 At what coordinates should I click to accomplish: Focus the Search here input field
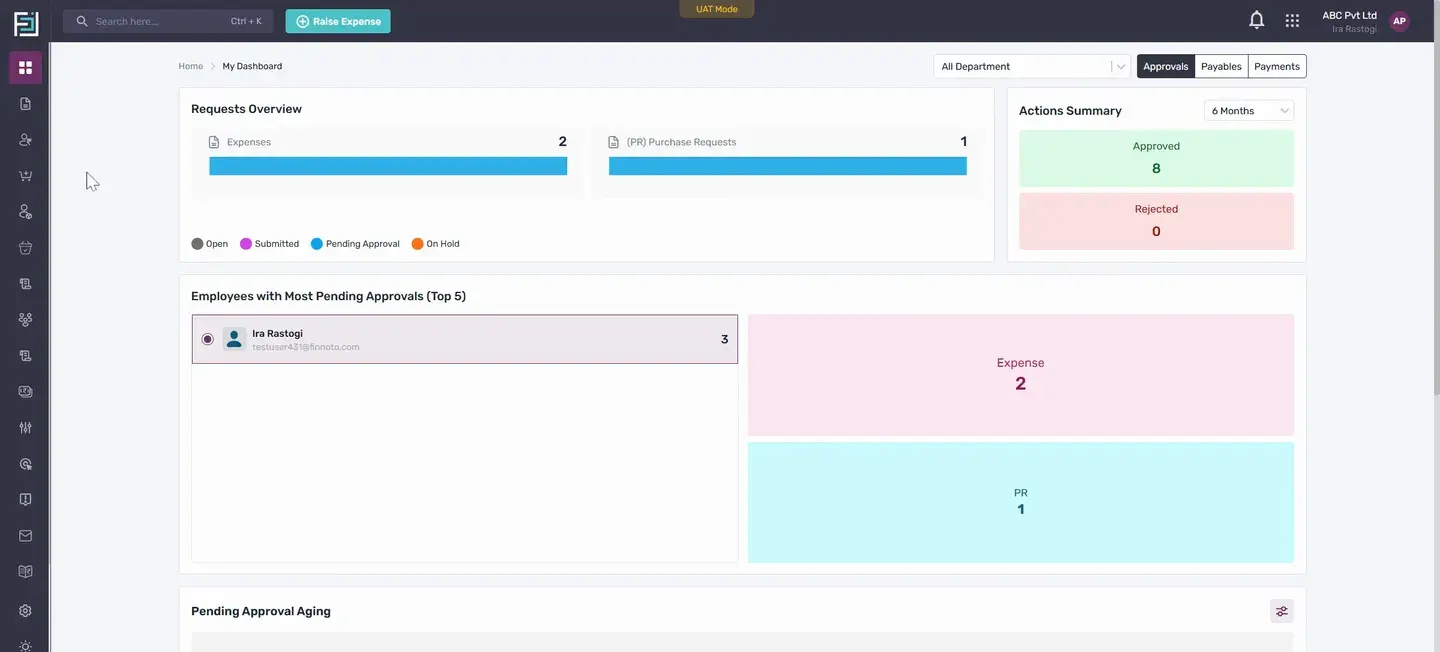[168, 21]
